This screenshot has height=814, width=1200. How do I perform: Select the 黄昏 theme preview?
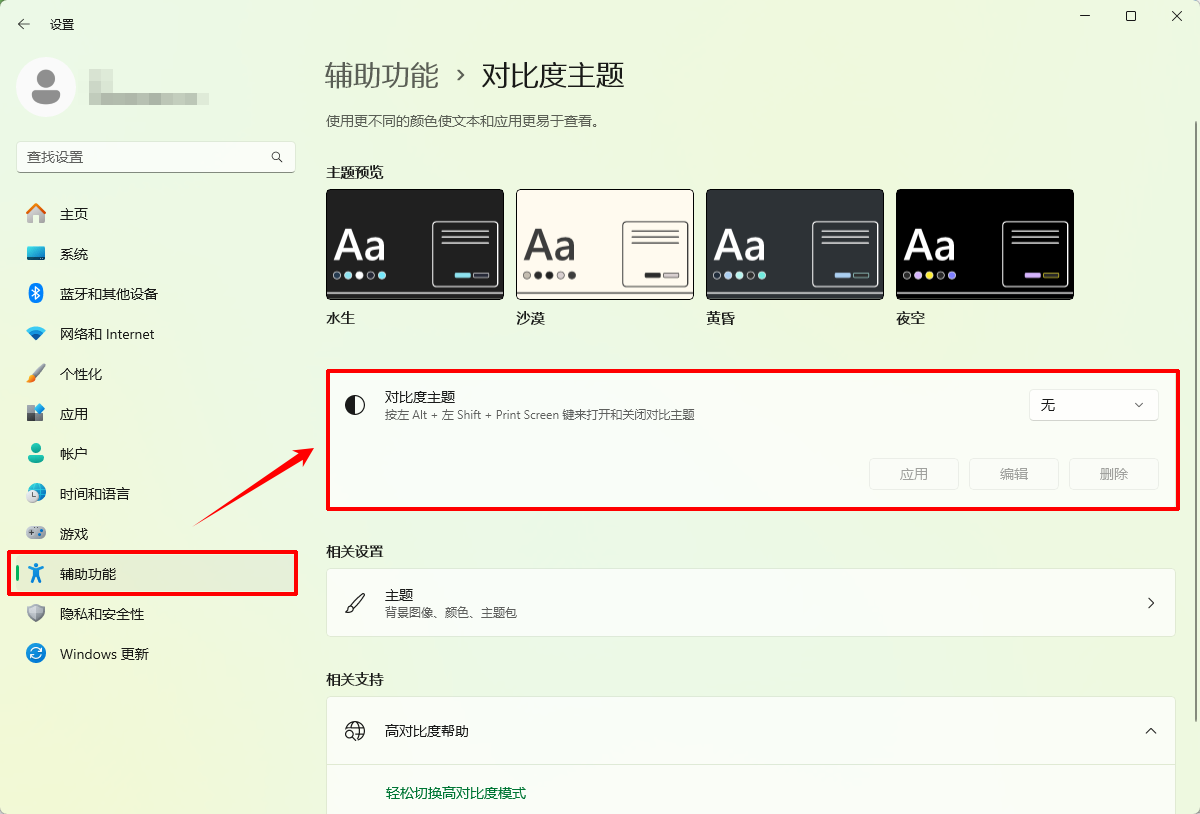pos(795,244)
